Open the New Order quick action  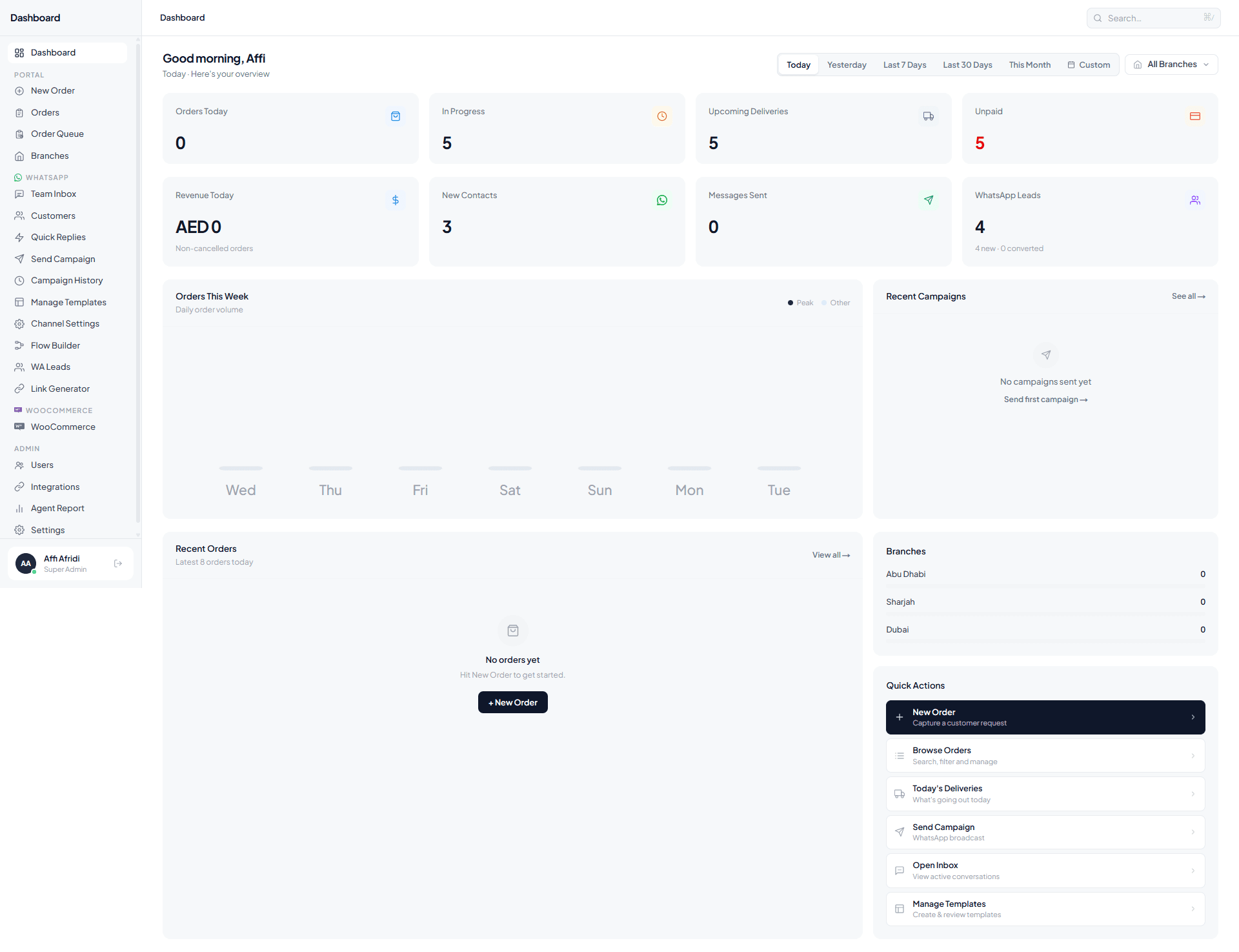tap(1045, 717)
